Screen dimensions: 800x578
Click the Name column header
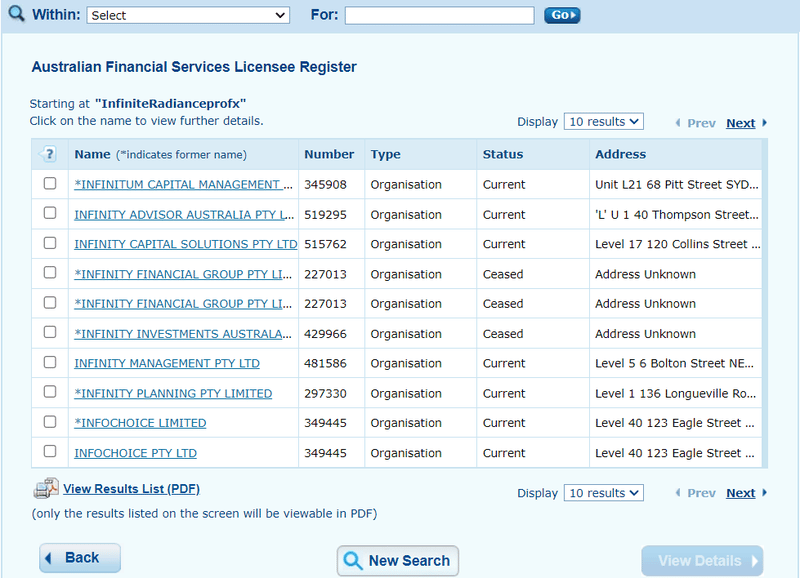click(x=92, y=154)
